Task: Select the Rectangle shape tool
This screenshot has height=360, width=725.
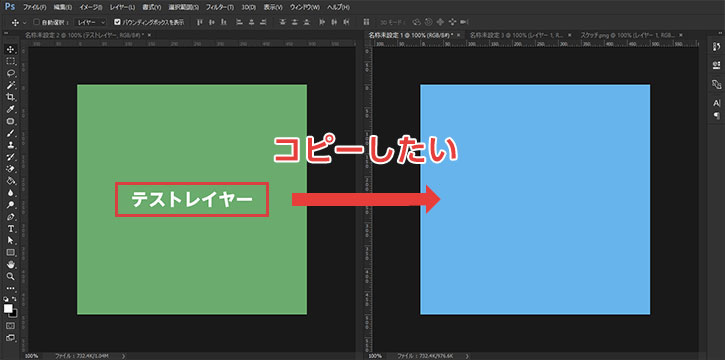Action: point(11,253)
